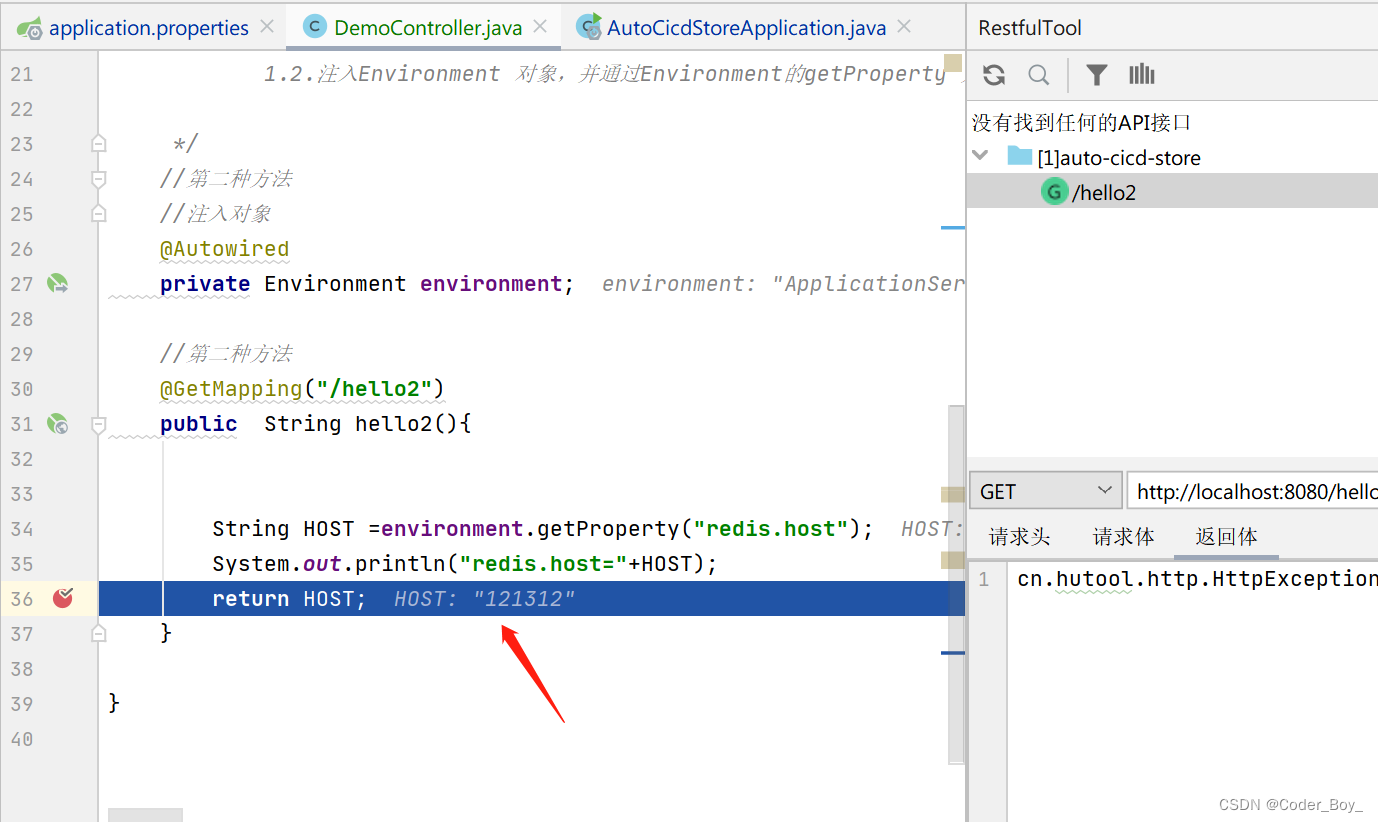The height and width of the screenshot is (822, 1378).
Task: Remove the breakpoint on line 36
Action: click(63, 598)
